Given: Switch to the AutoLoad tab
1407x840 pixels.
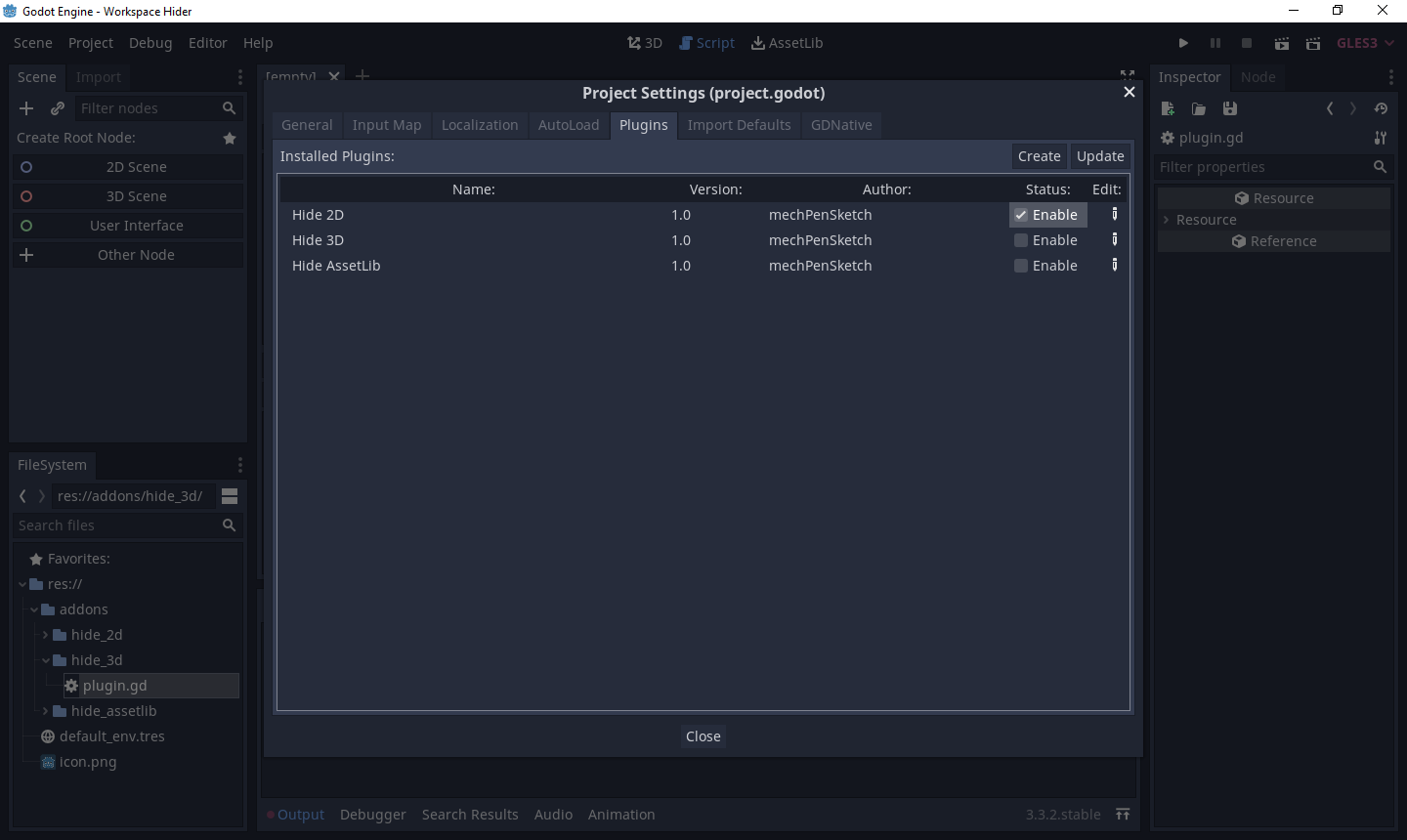Looking at the screenshot, I should click(569, 125).
